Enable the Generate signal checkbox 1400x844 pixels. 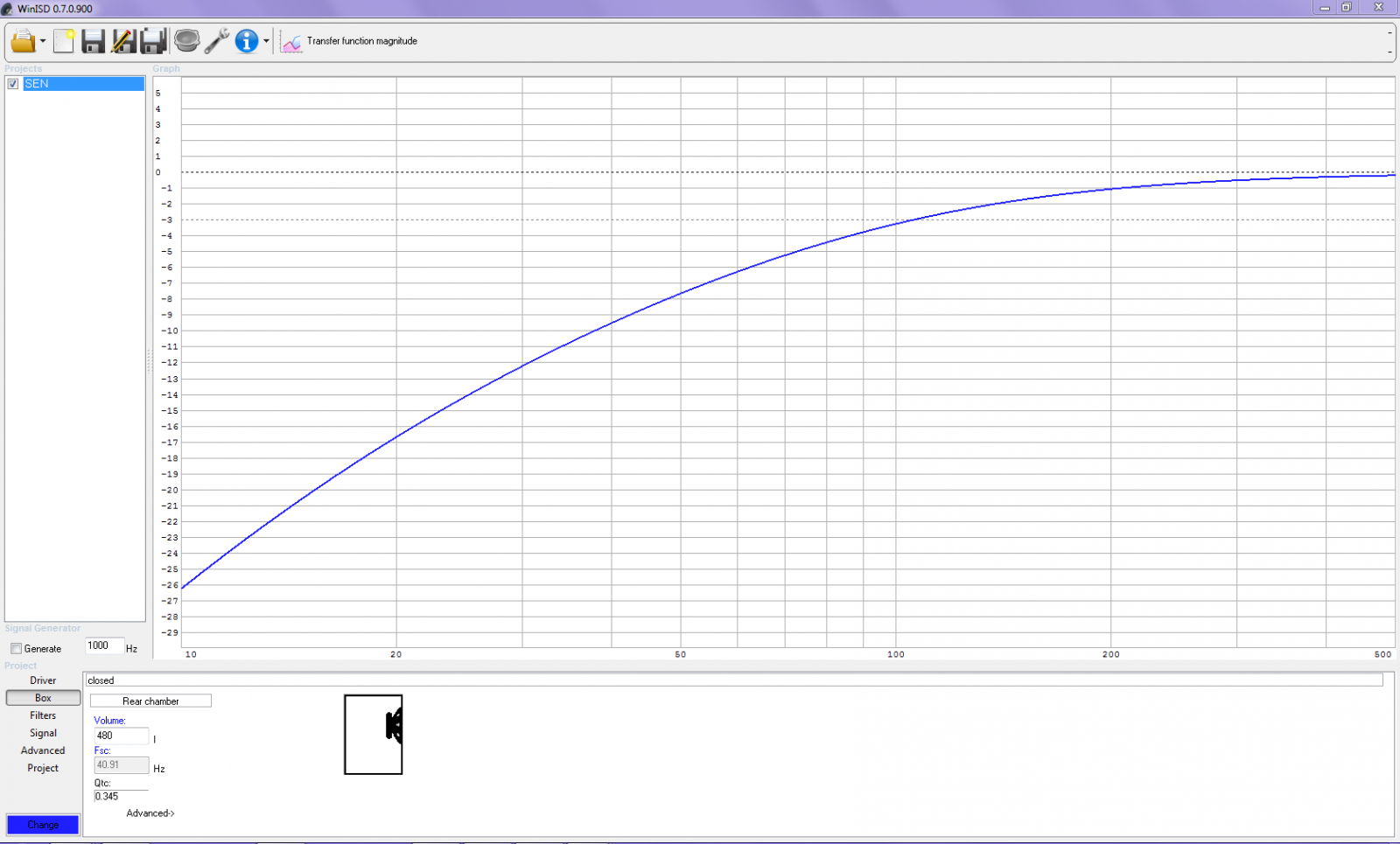tap(17, 649)
